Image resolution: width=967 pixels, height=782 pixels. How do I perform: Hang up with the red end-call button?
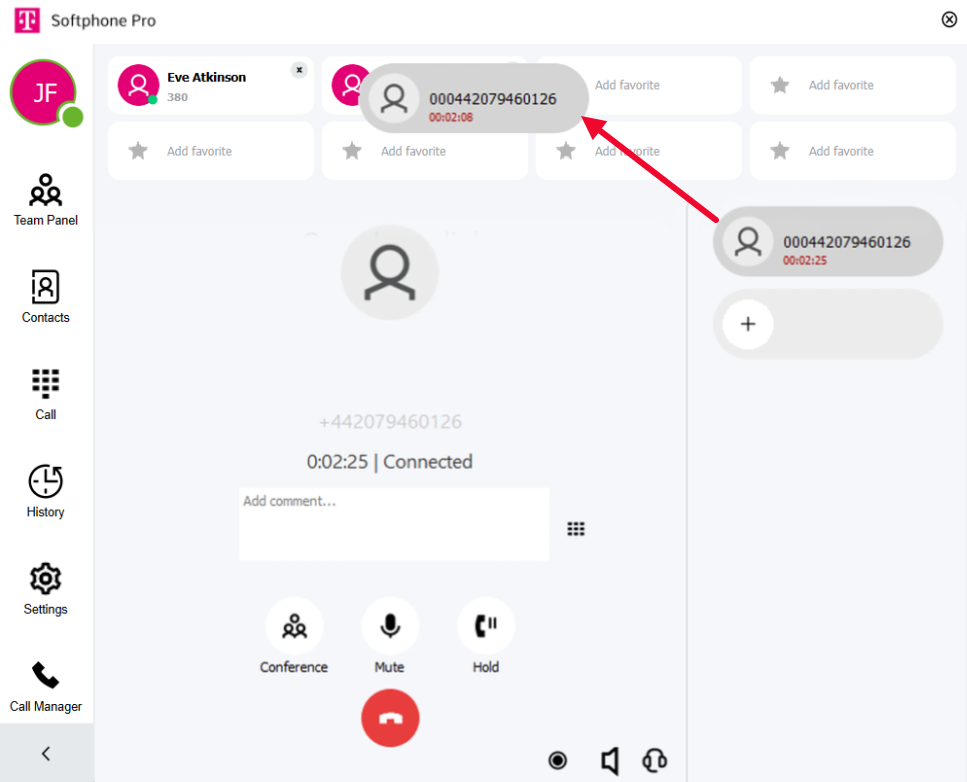coord(390,718)
